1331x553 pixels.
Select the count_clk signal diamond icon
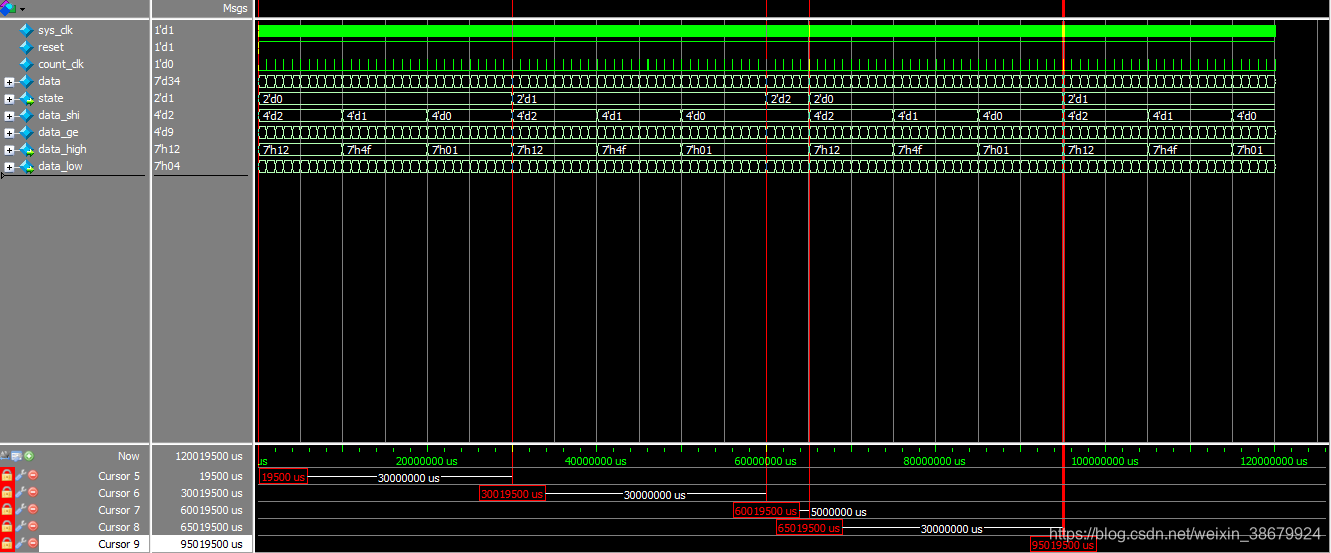(26, 64)
